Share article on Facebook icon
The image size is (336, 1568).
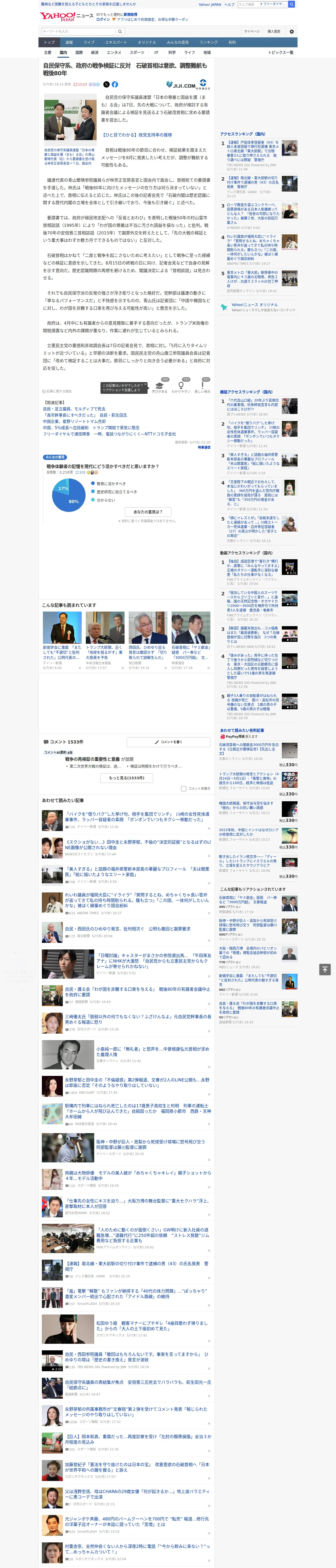click(x=115, y=85)
